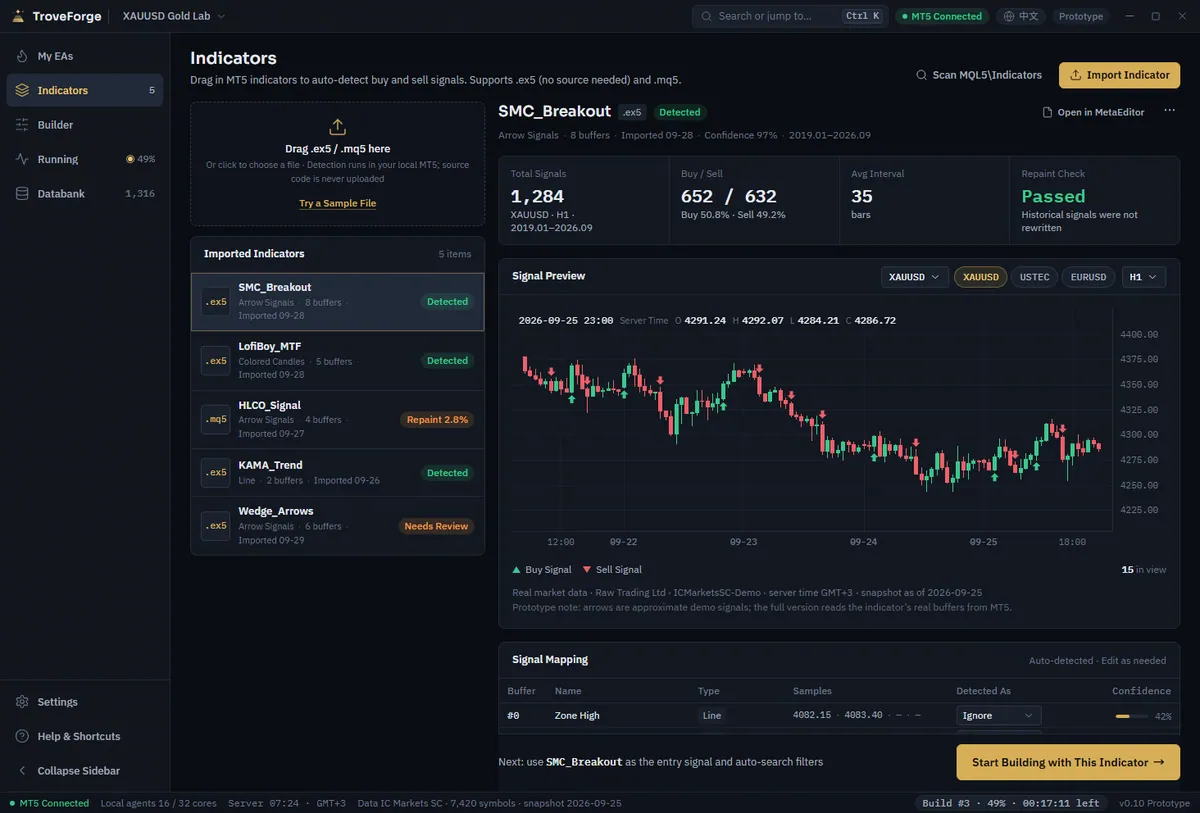Click the TroveForge logo icon
The image size is (1200, 813).
pos(19,16)
